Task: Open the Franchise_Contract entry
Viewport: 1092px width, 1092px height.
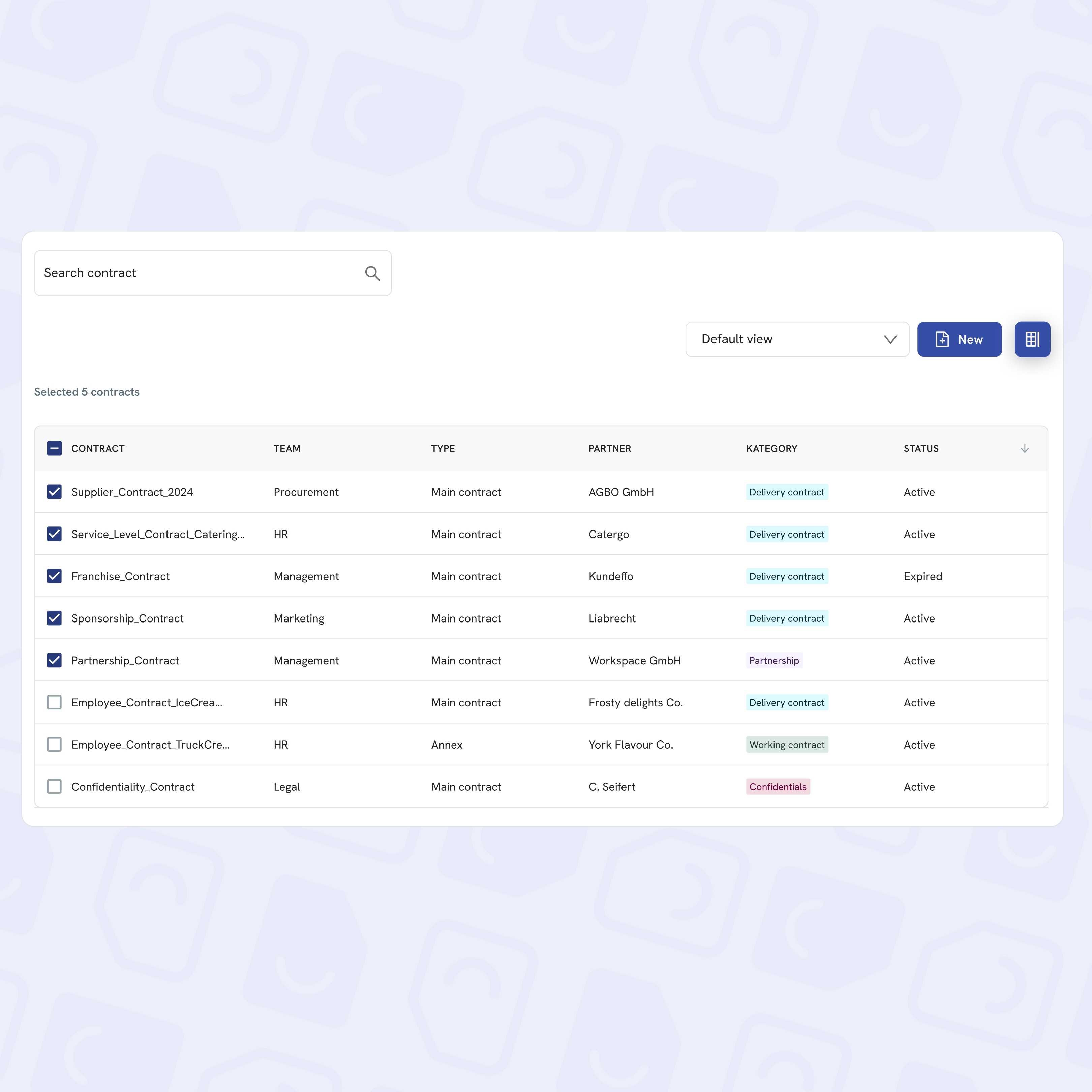Action: (x=120, y=577)
